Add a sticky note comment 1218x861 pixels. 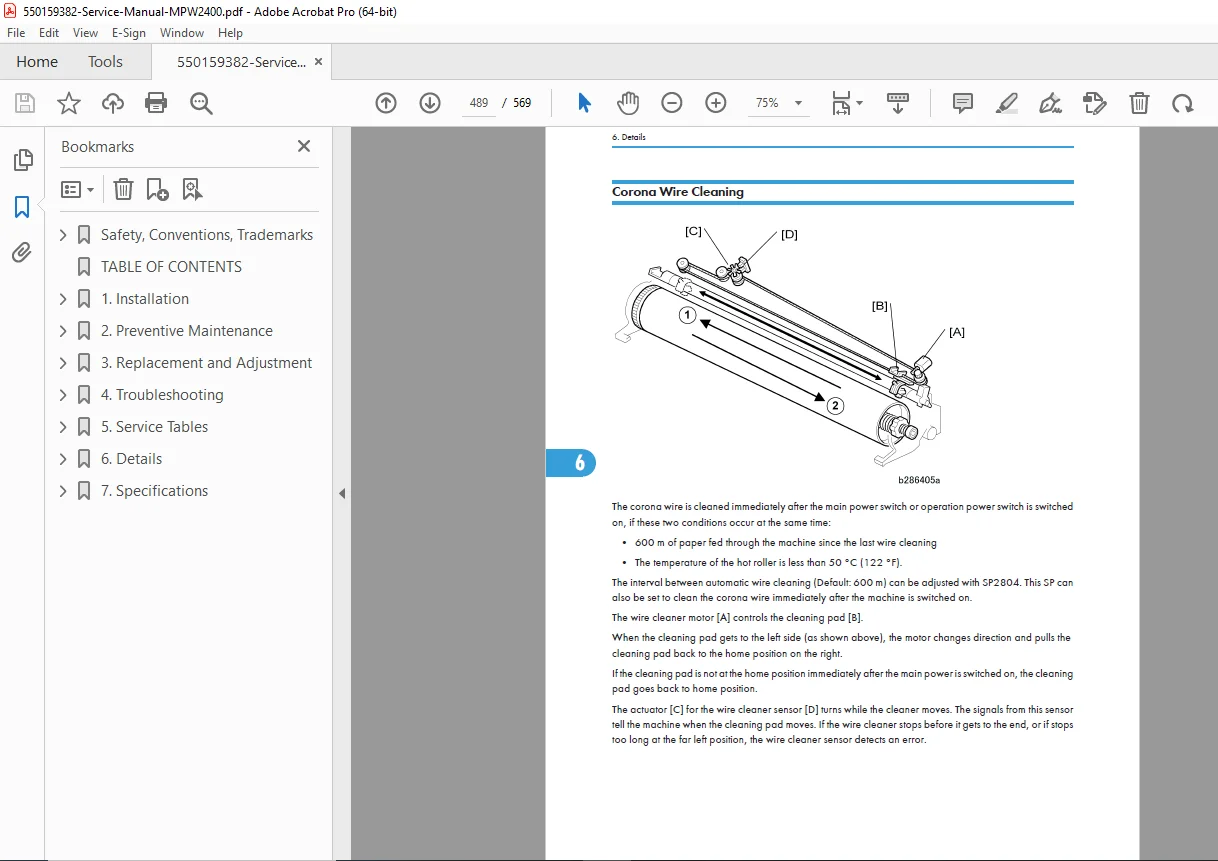tap(963, 103)
